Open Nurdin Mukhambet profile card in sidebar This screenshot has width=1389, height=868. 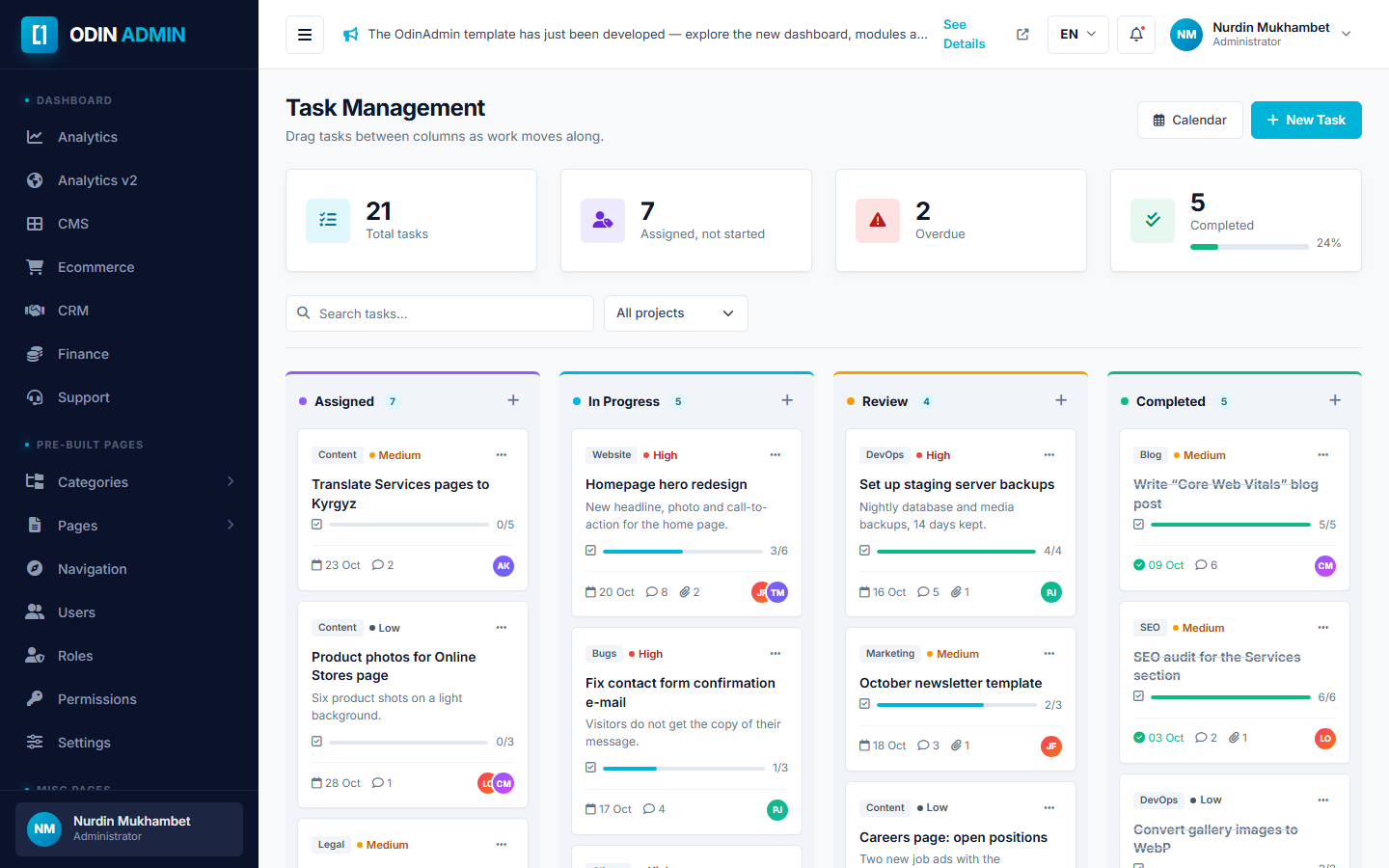[129, 829]
